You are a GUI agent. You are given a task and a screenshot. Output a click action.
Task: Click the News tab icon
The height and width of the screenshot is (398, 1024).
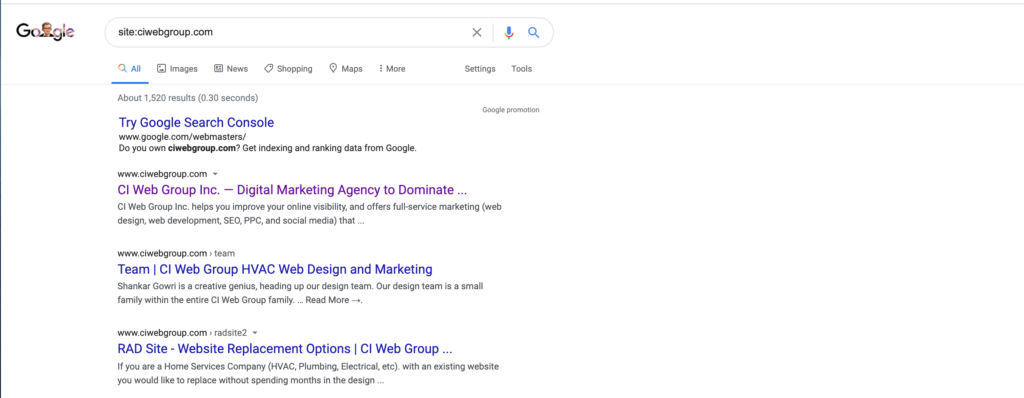[x=218, y=69]
